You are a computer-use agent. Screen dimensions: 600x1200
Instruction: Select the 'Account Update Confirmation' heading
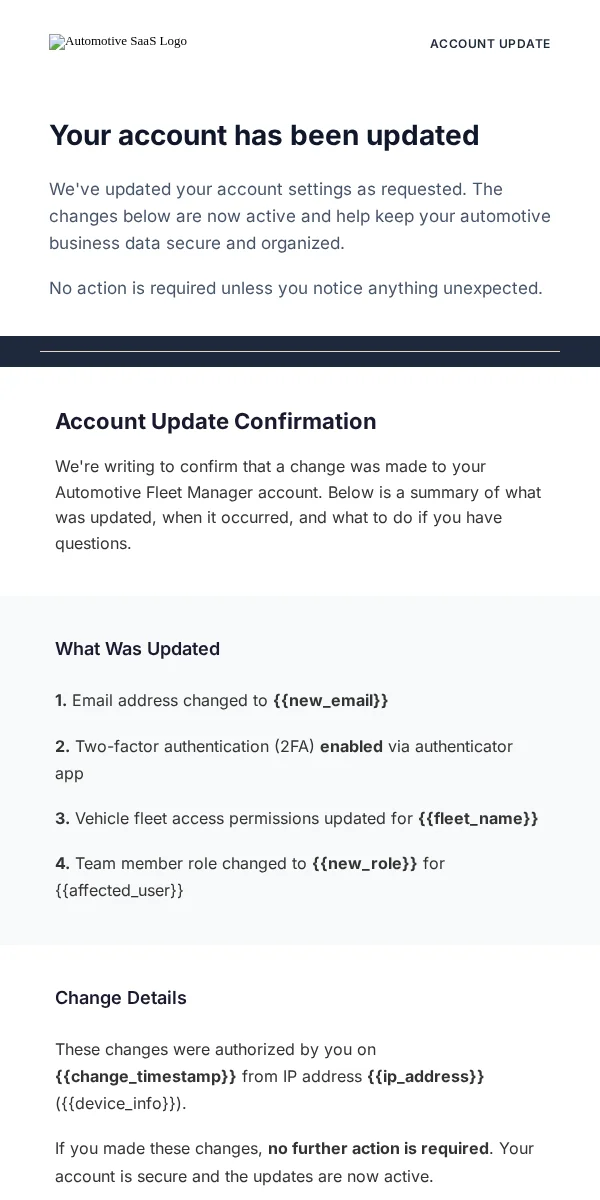point(216,421)
